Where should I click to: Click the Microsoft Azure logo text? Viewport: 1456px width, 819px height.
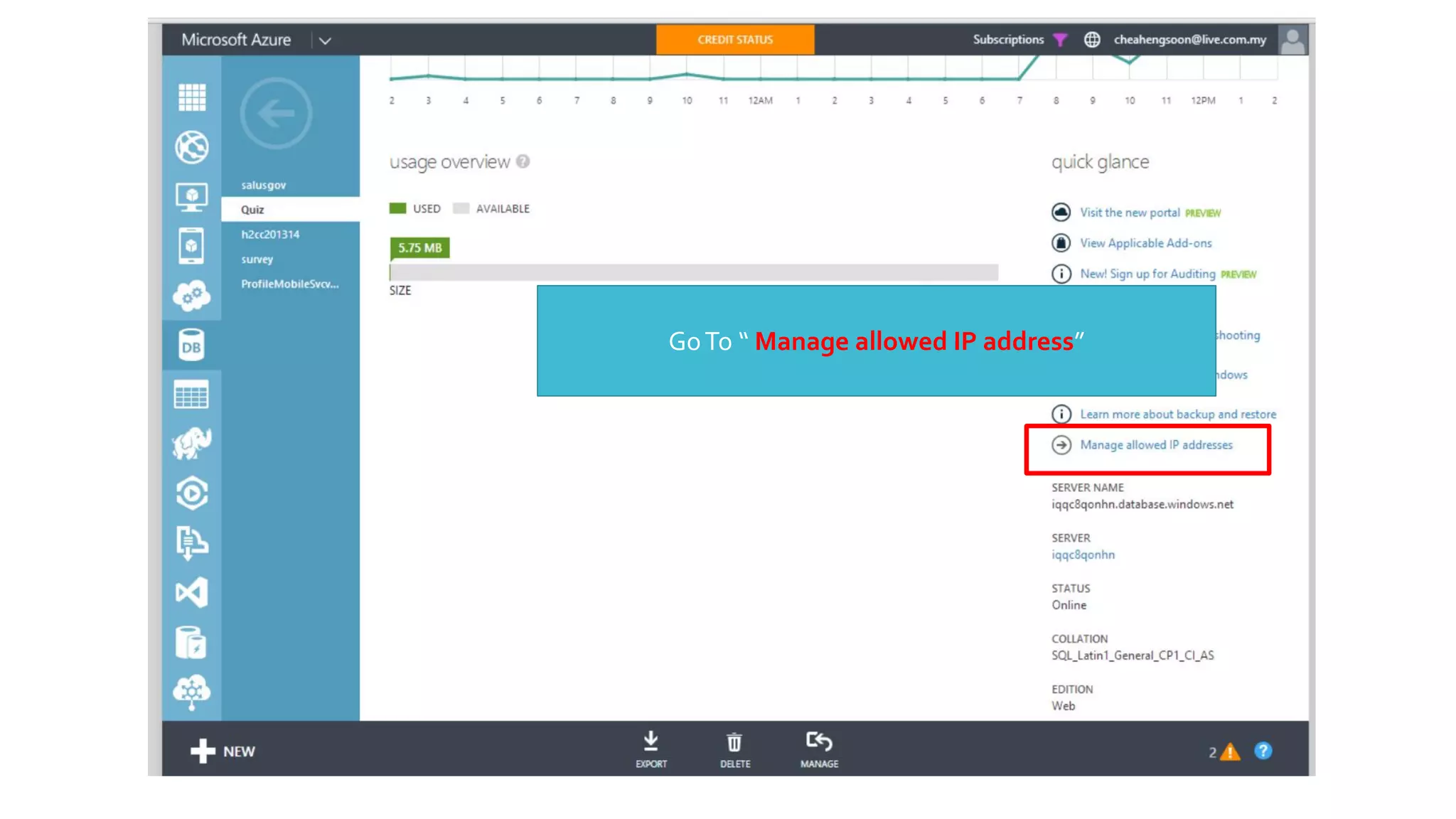pos(236,40)
